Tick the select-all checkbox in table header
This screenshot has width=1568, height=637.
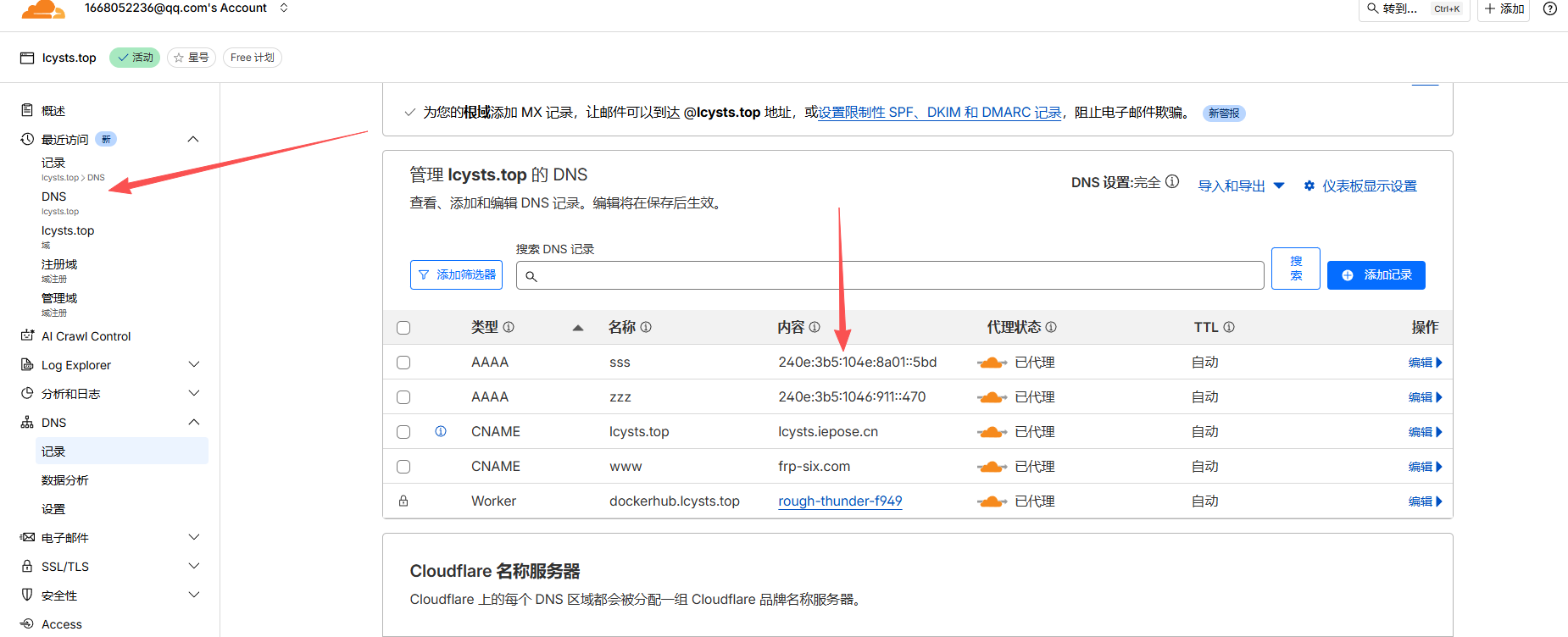click(403, 328)
